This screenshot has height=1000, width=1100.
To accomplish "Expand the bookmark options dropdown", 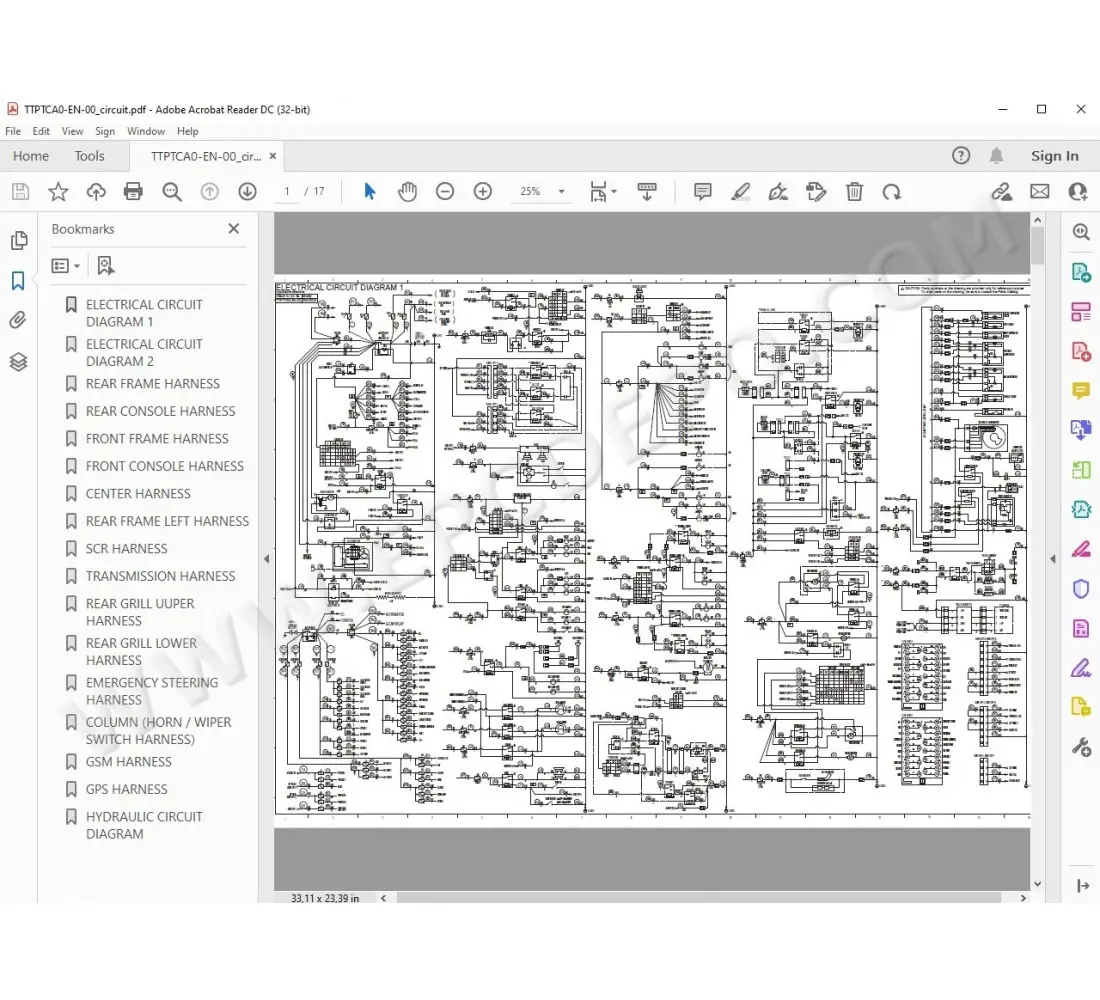I will (x=66, y=265).
